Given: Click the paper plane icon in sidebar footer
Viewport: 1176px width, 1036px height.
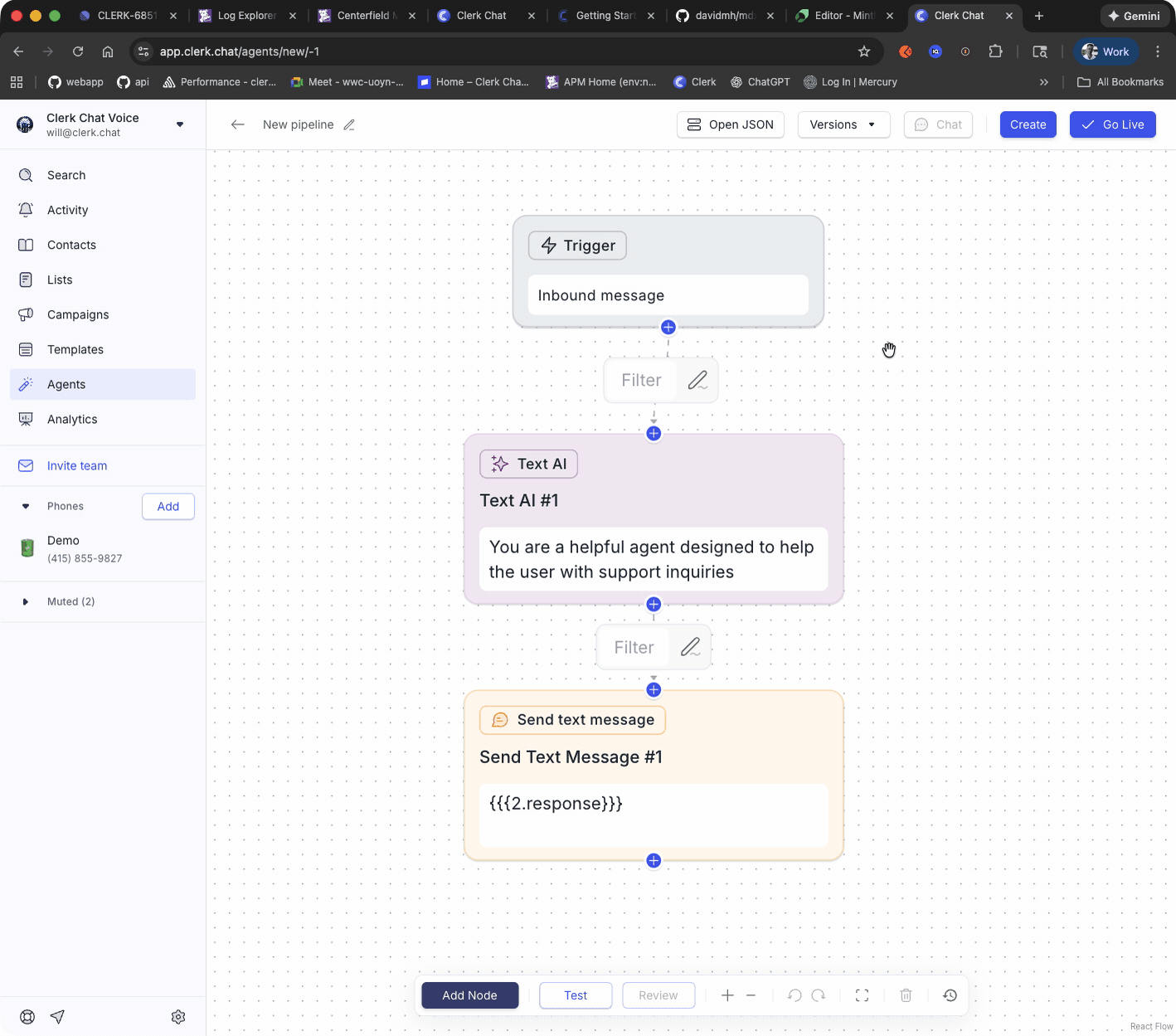Looking at the screenshot, I should 57,1017.
